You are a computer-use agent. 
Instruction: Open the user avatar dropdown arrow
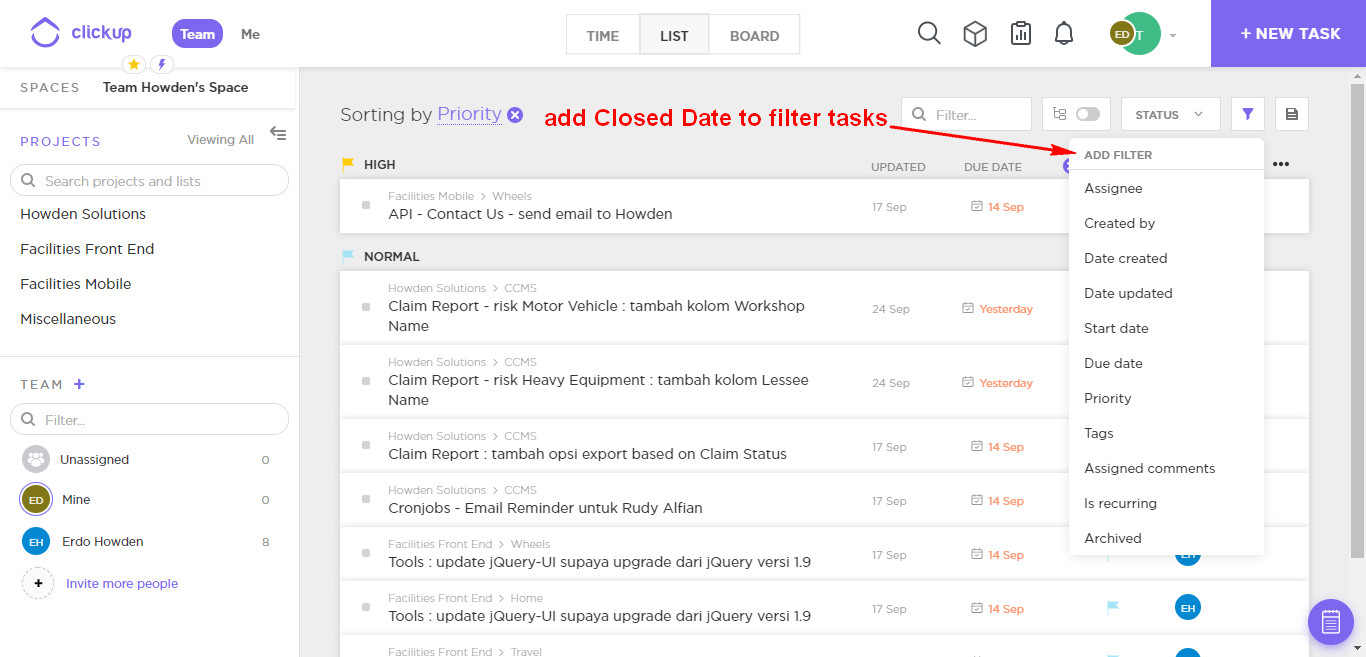tap(1173, 35)
